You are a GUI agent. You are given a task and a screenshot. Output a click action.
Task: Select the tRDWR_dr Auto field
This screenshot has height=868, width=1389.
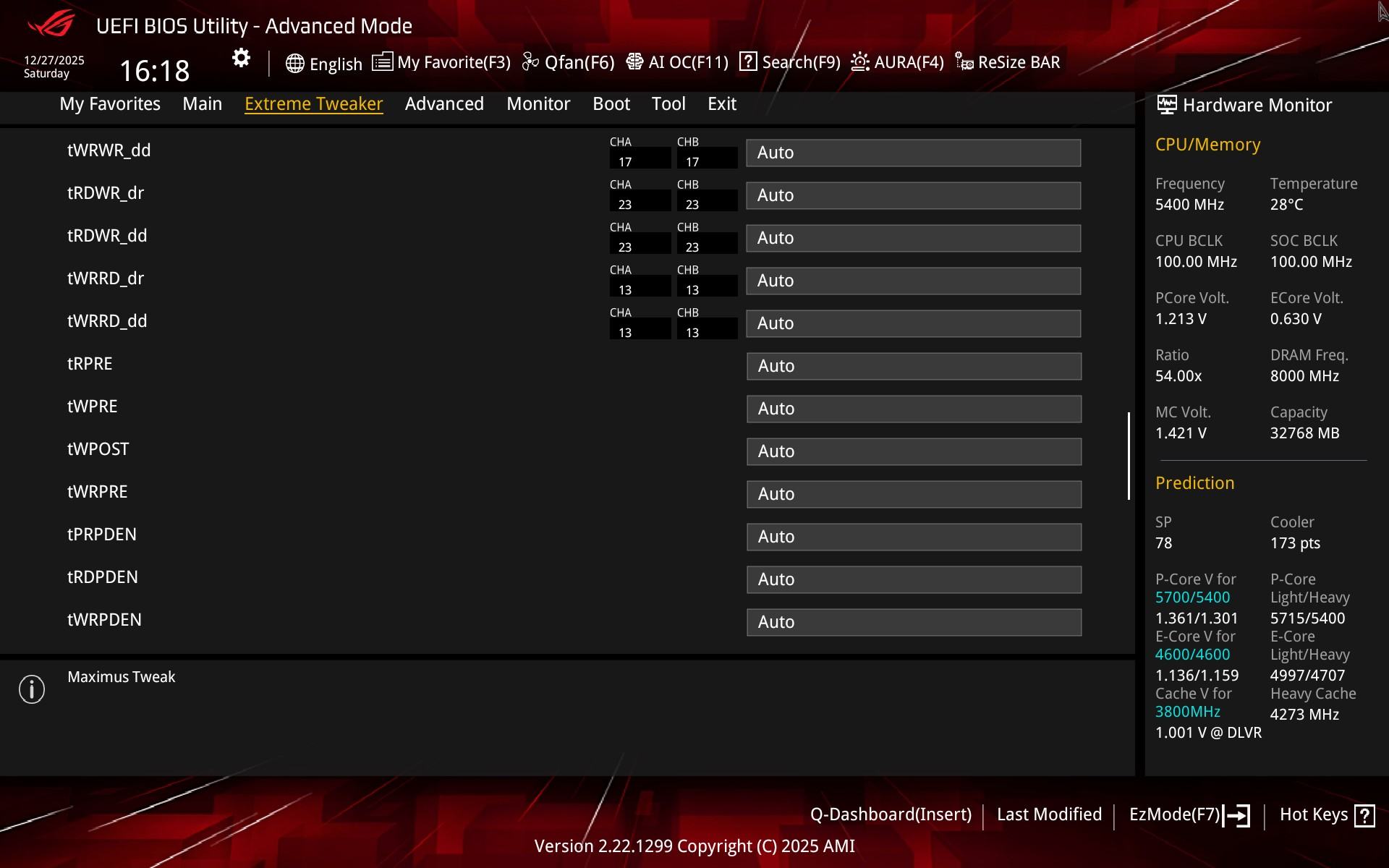click(x=913, y=195)
